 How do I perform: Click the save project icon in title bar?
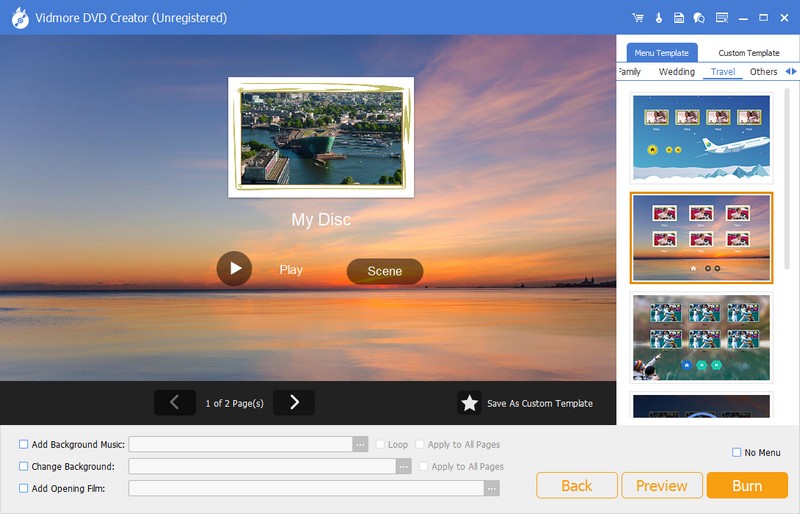679,18
